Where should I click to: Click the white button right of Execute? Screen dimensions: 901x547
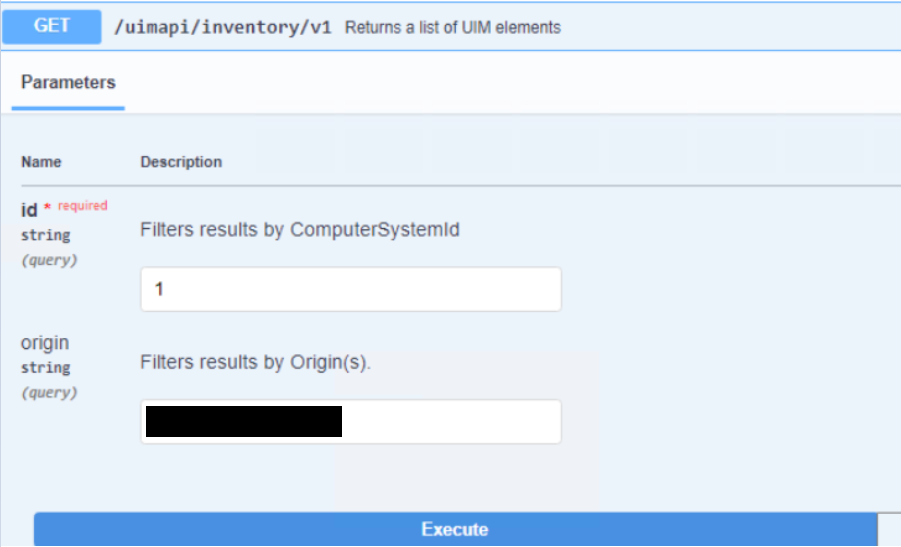click(889, 530)
